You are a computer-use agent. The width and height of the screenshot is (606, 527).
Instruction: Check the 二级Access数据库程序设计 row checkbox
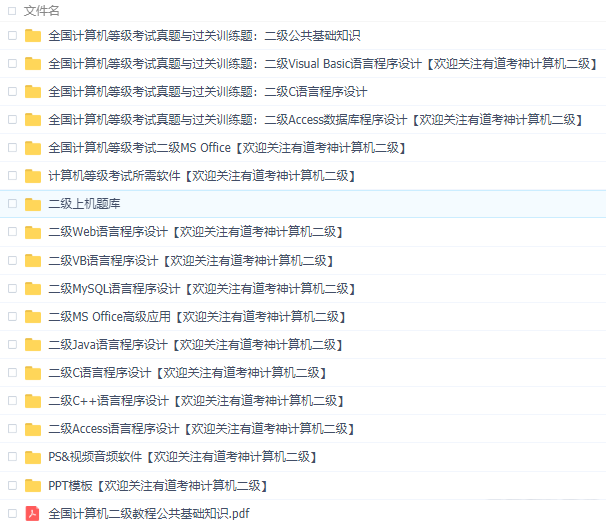click(12, 119)
